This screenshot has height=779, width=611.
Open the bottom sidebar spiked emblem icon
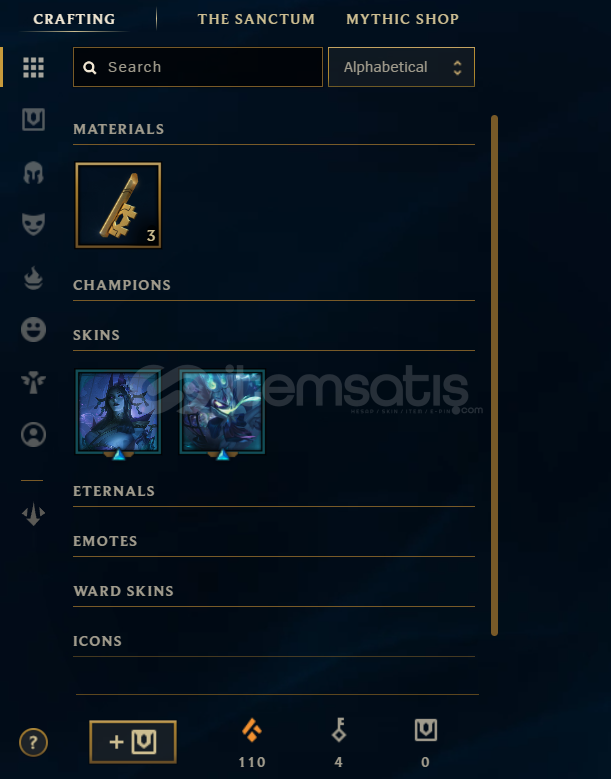(33, 514)
